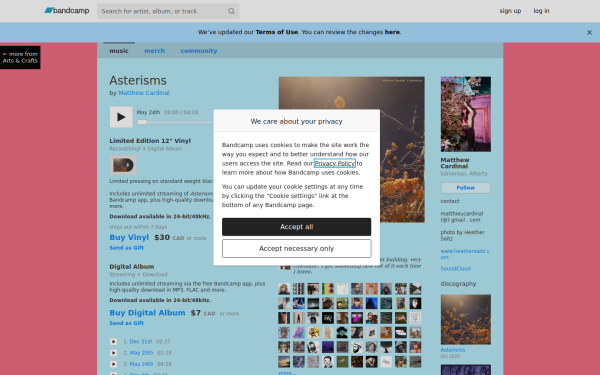Image resolution: width=600 pixels, height=375 pixels.
Task: Open the merch tab
Action: (x=154, y=51)
